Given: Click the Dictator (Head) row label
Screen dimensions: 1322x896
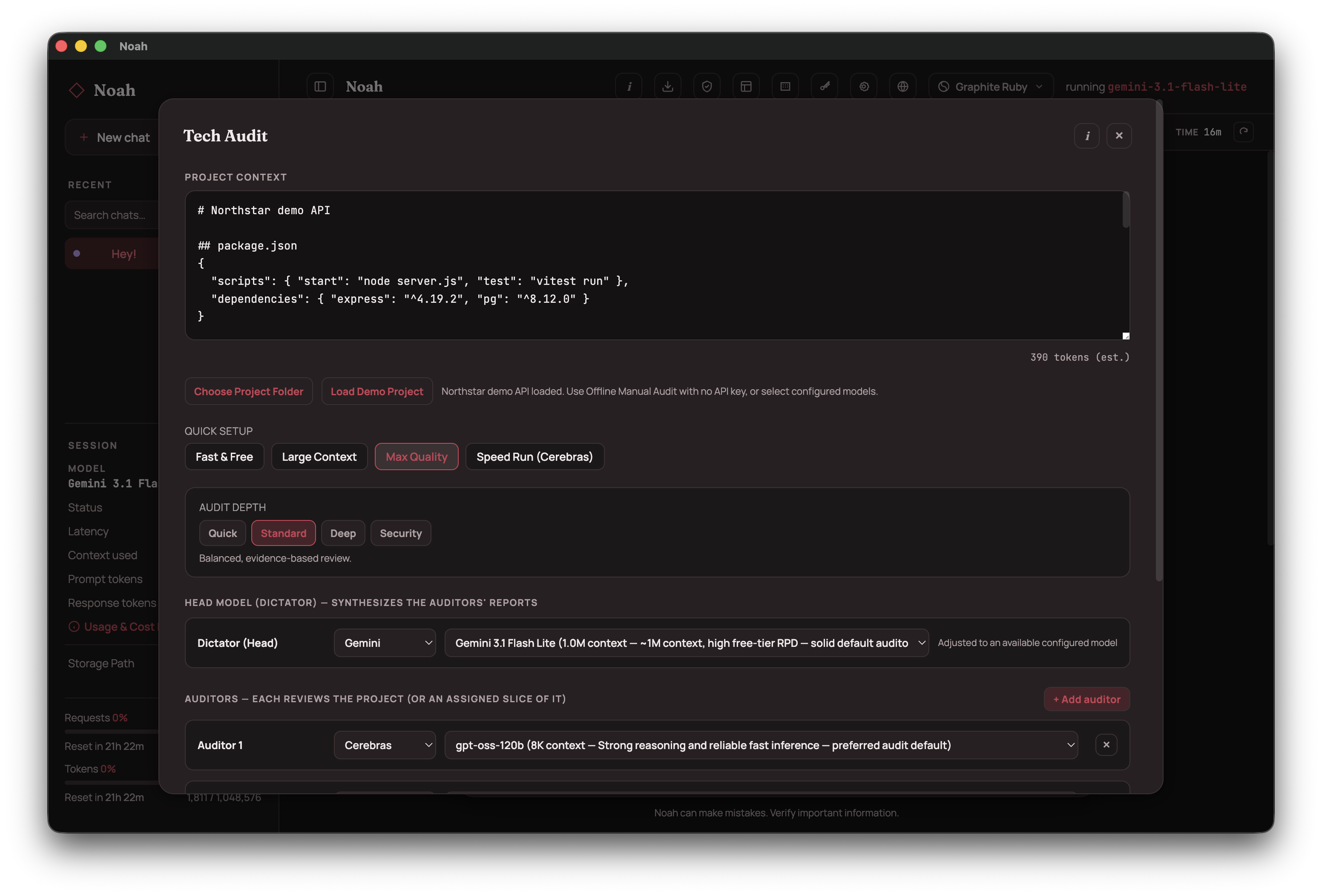Looking at the screenshot, I should click(237, 643).
